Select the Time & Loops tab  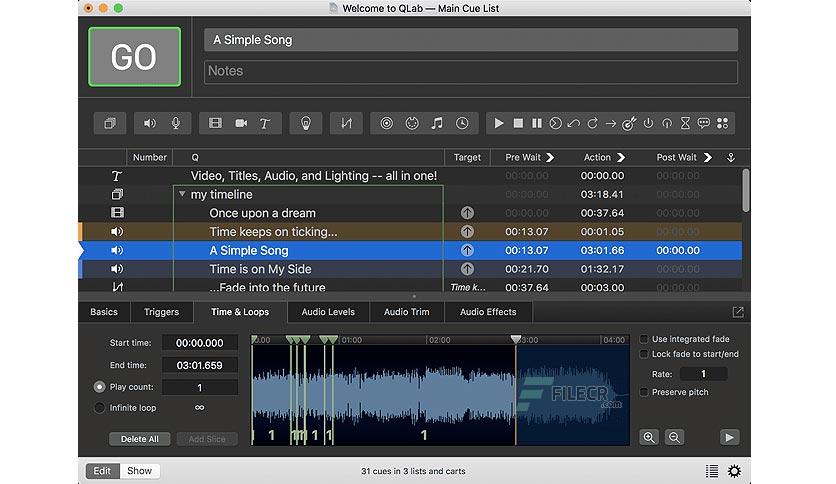tap(240, 312)
